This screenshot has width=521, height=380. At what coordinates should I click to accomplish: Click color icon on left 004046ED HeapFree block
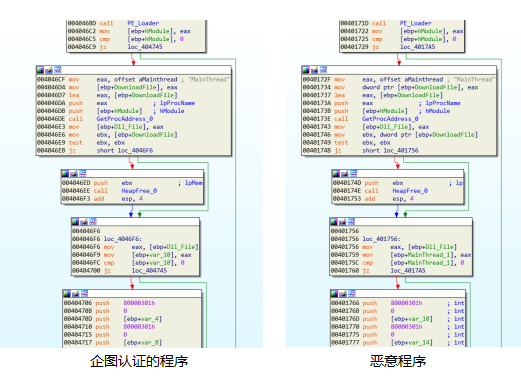(x=65, y=174)
